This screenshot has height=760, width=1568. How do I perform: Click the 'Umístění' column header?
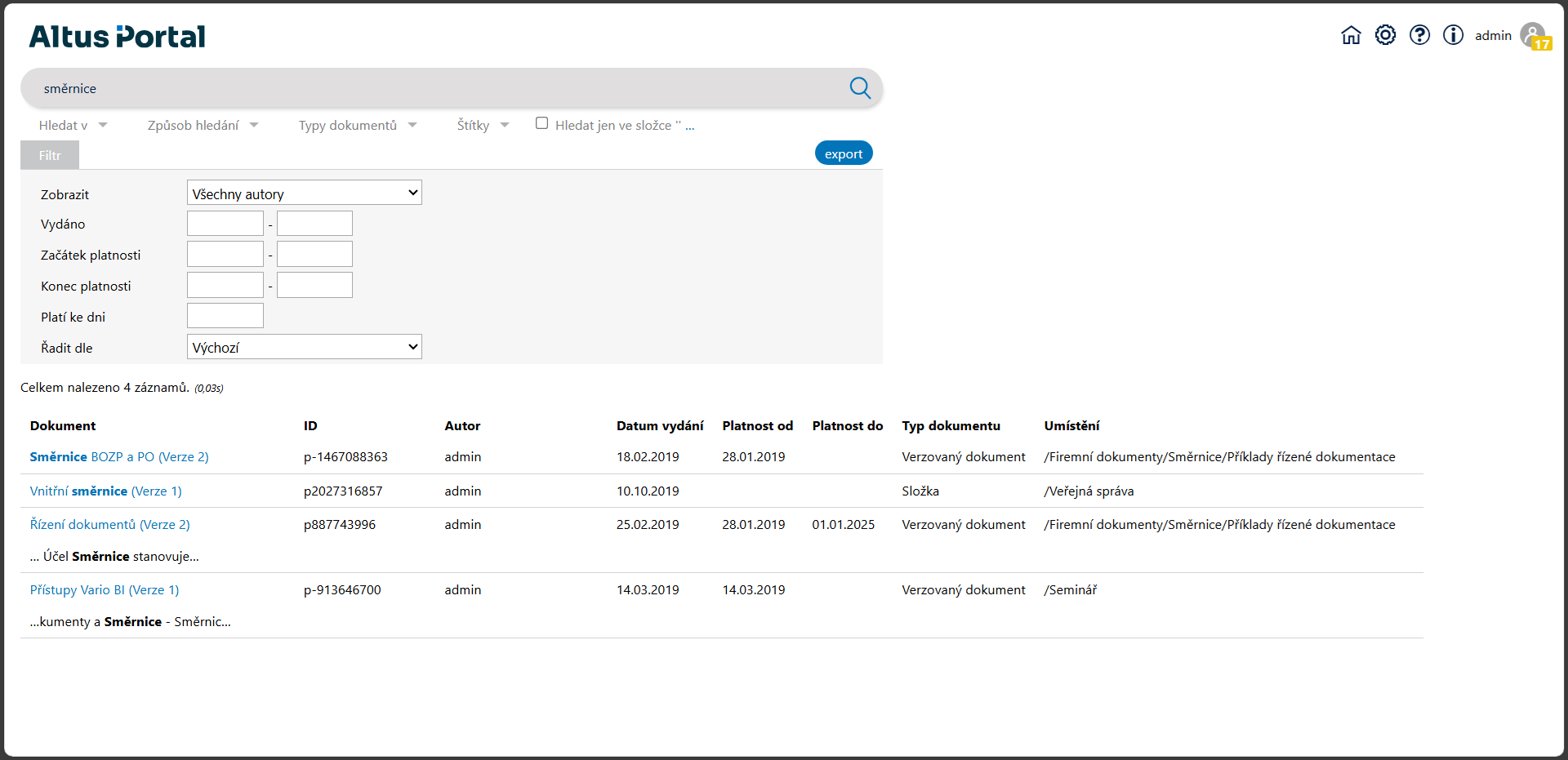click(1071, 426)
